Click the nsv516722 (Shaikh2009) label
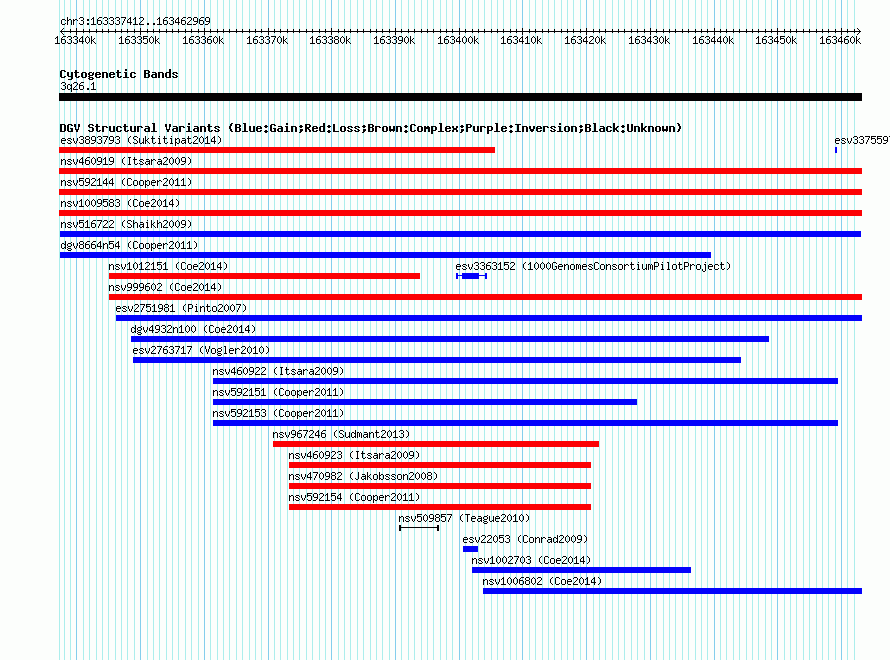Image resolution: width=890 pixels, height=660 pixels. click(x=126, y=224)
